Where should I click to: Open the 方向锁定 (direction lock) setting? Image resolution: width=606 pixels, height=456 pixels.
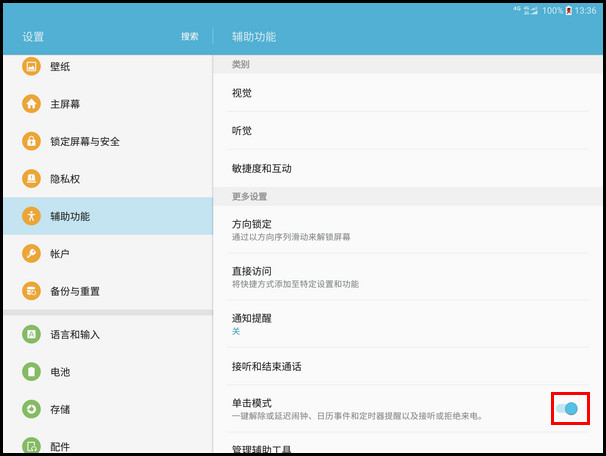(409, 230)
